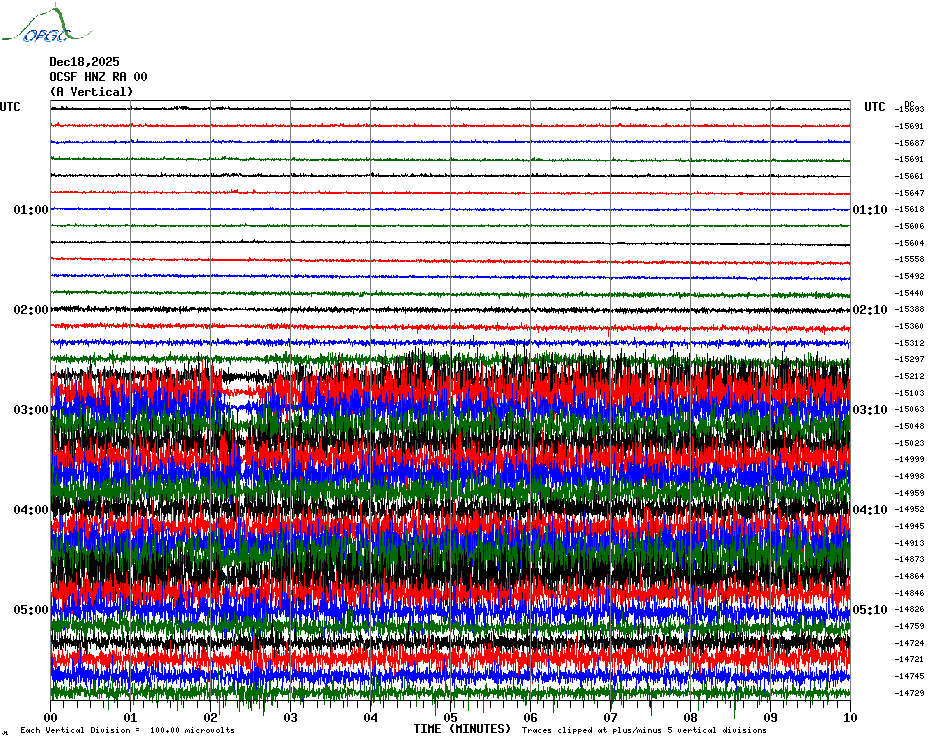Click the 04:10 end-time label
930x744 pixels.
coord(870,510)
